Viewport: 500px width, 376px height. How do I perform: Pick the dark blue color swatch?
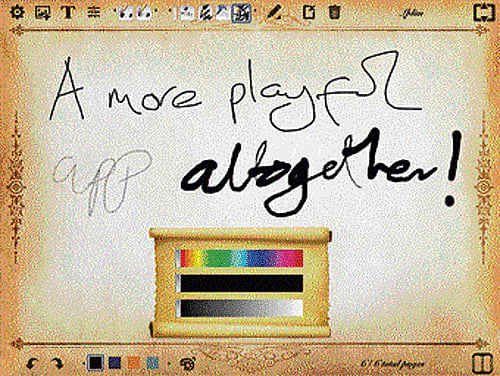click(115, 363)
